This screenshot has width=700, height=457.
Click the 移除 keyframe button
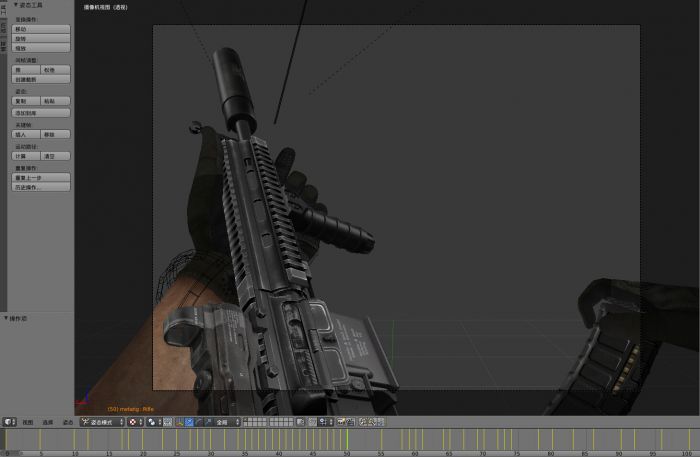55,134
